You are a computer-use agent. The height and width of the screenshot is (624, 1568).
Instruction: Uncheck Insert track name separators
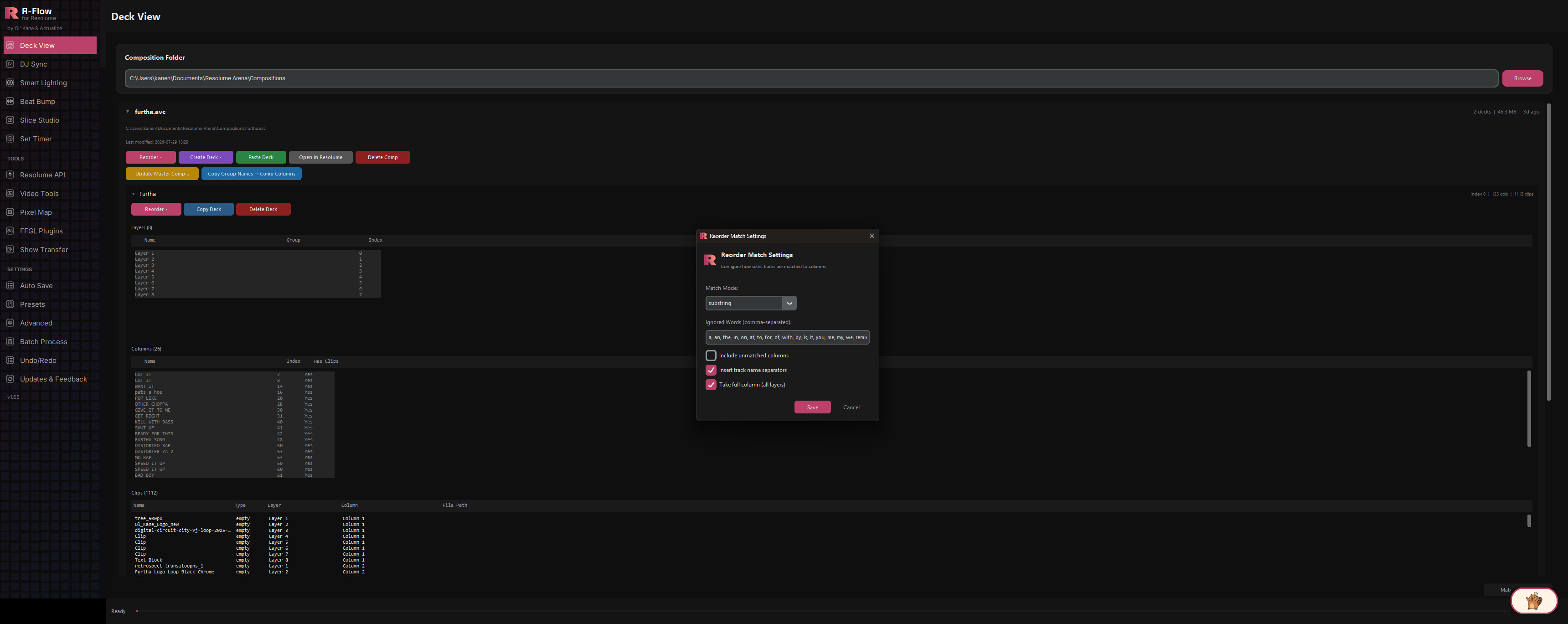coord(710,370)
